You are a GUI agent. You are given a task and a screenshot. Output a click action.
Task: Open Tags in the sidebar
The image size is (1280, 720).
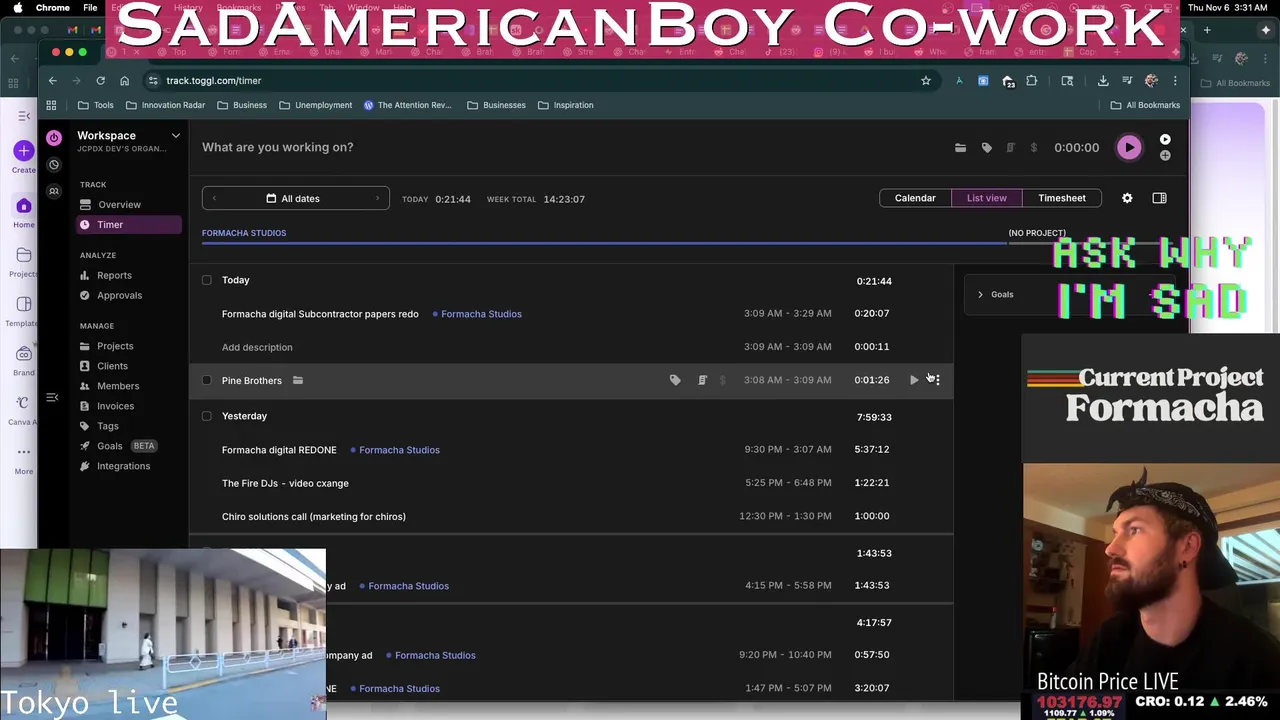107,426
